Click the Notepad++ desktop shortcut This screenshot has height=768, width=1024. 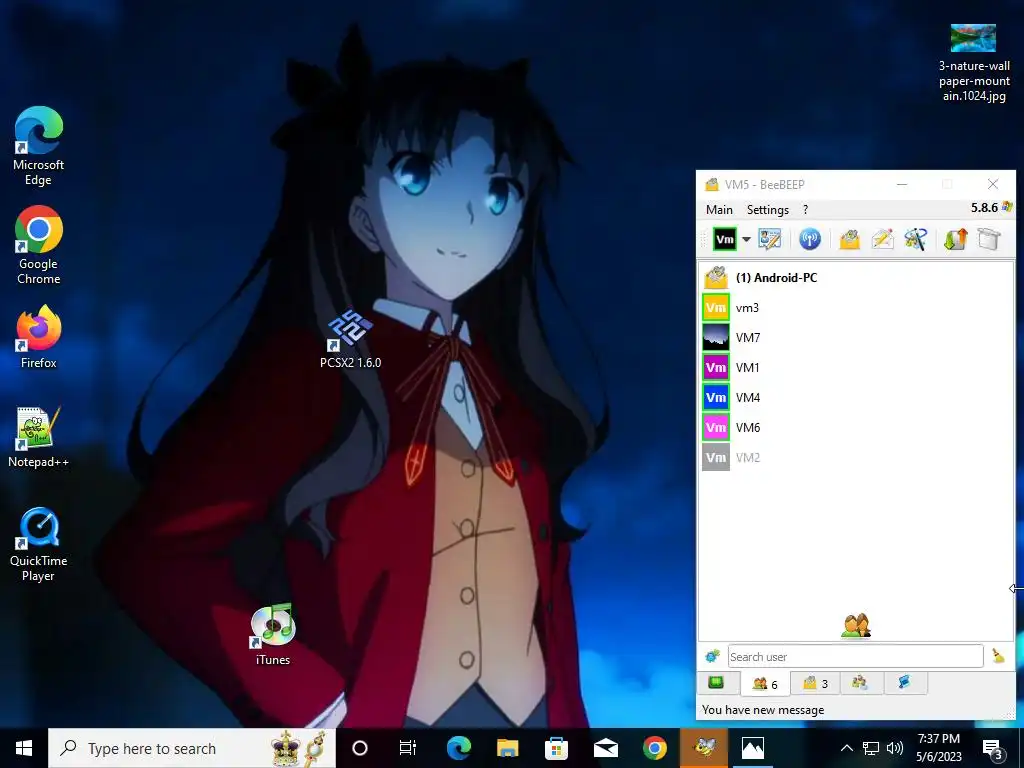[39, 437]
